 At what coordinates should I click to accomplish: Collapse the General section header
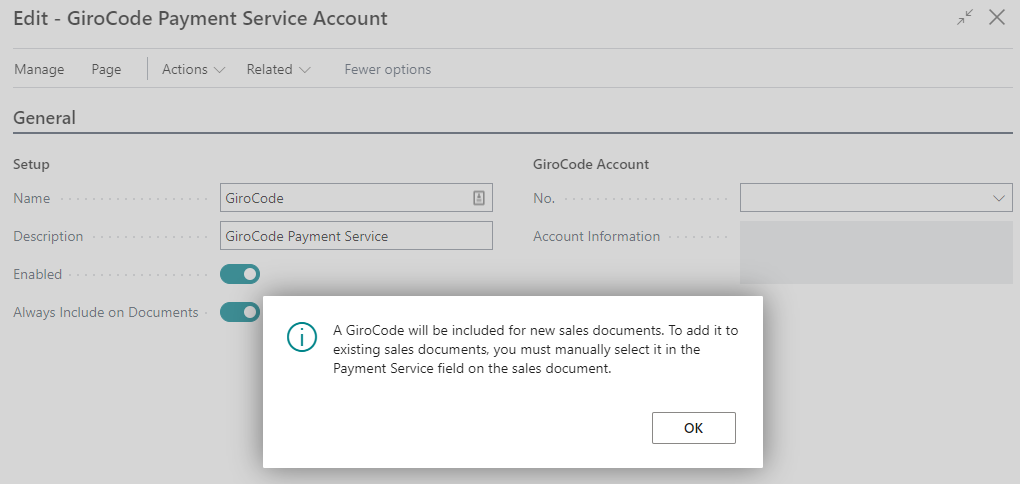tap(45, 118)
